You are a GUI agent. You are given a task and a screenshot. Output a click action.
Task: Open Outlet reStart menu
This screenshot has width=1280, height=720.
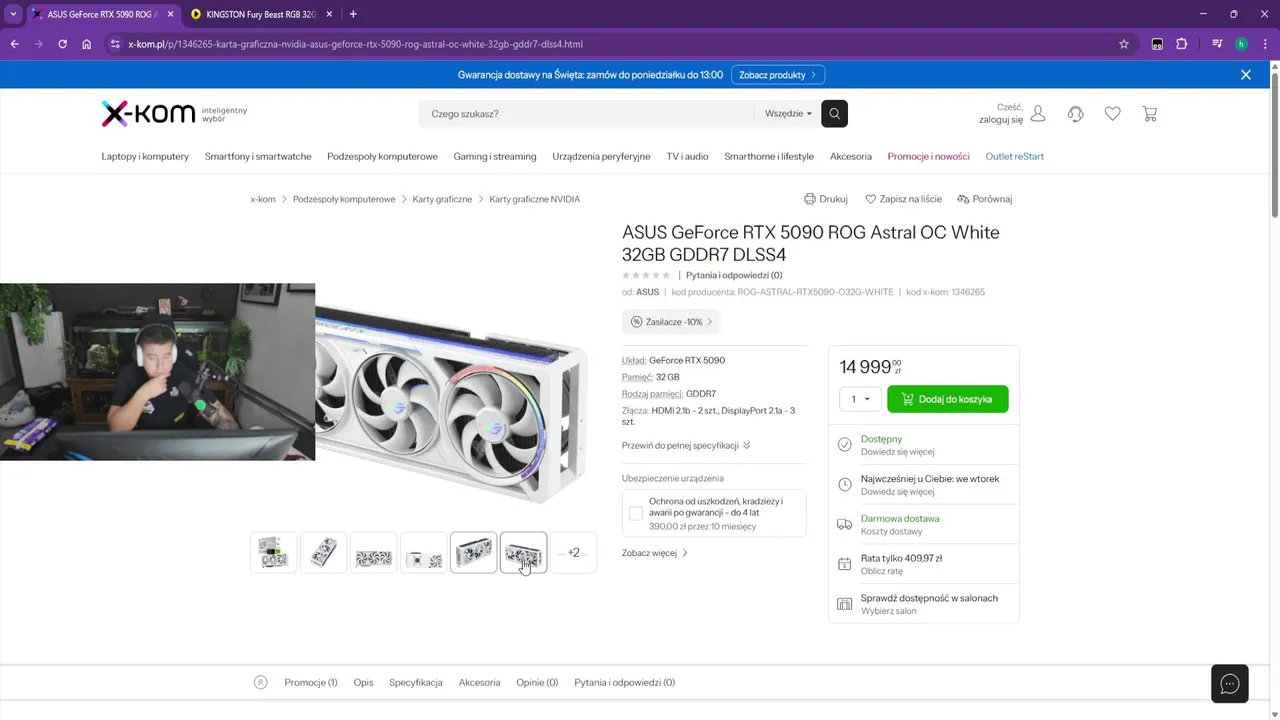[1014, 156]
